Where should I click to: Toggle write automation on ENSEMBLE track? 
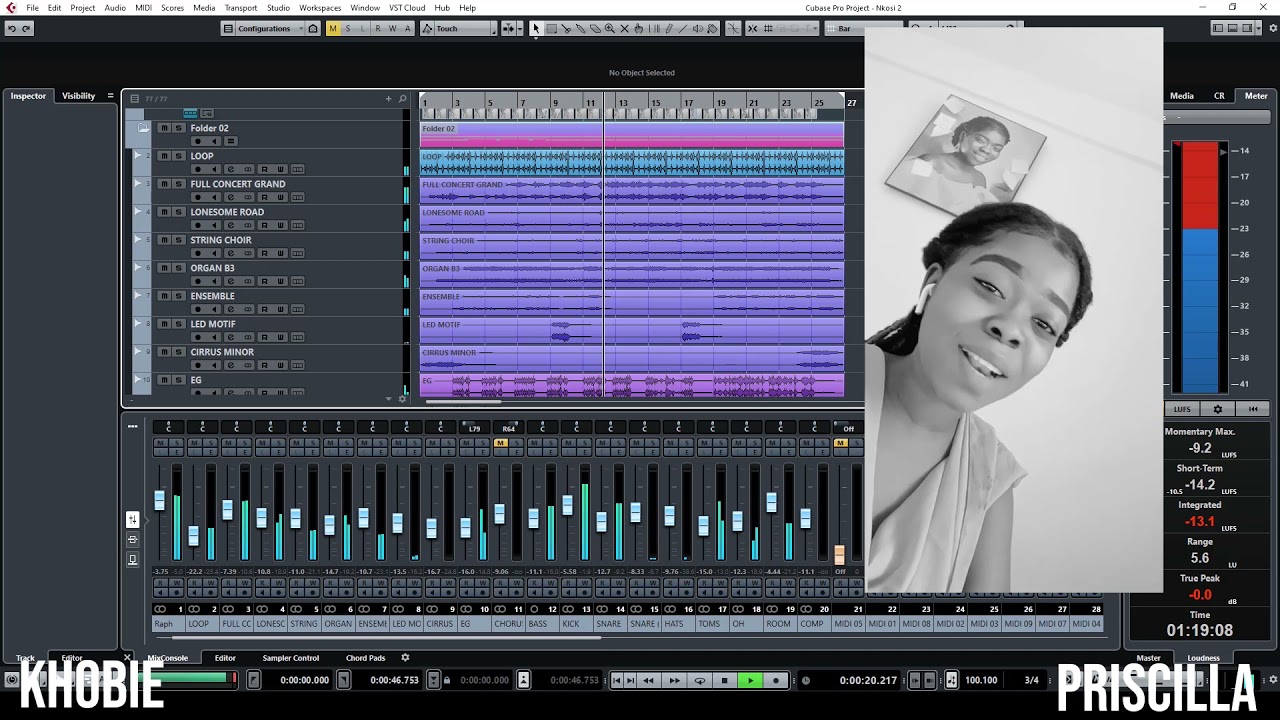(281, 309)
